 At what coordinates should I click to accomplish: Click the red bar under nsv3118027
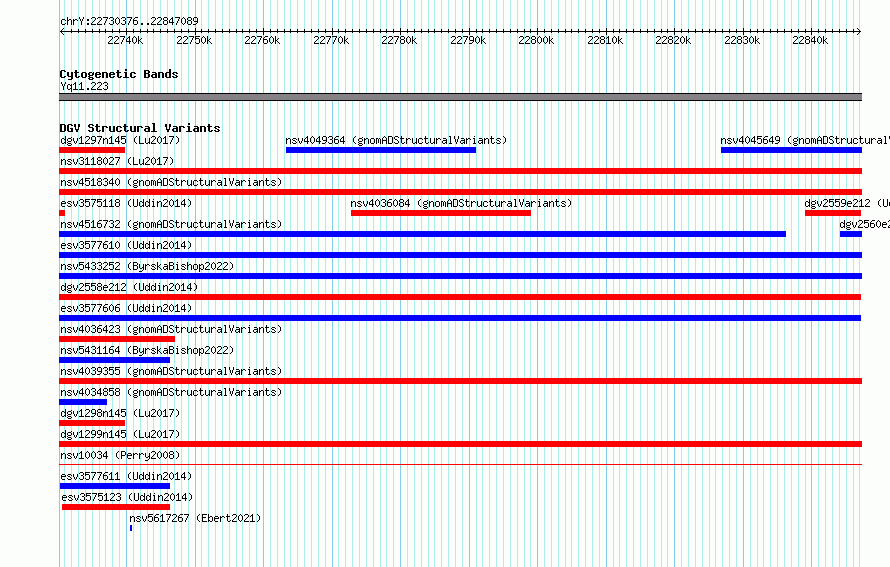tap(460, 171)
